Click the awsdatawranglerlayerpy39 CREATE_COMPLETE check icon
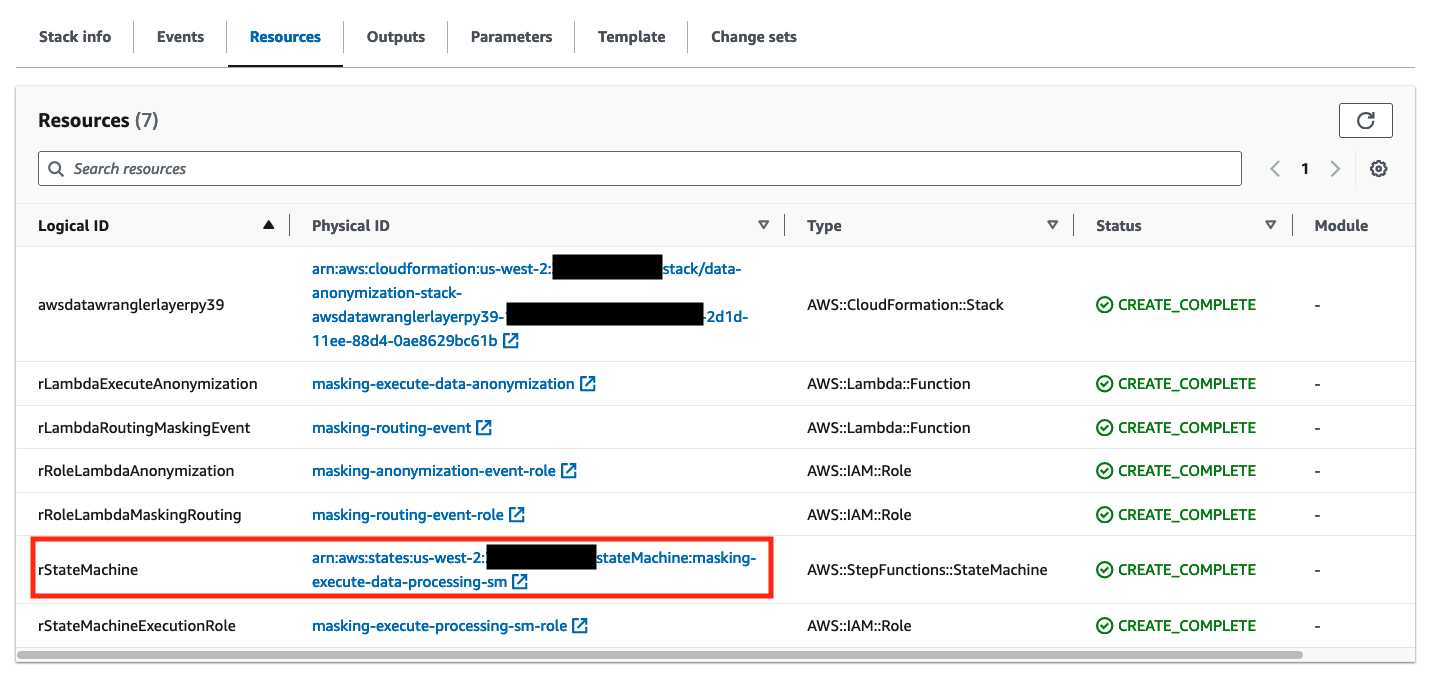Viewport: 1435px width, 695px height. (1105, 305)
